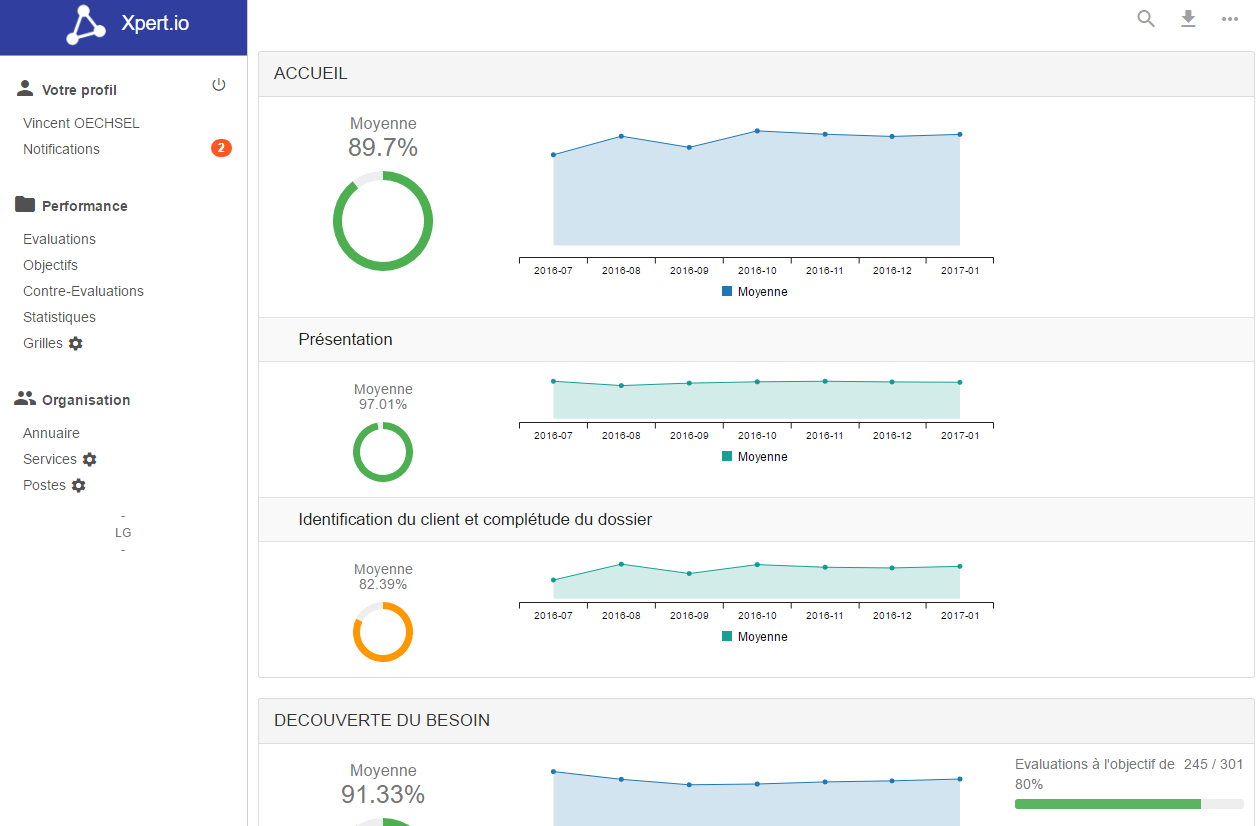
Task: Click the Xpert.io logo icon
Action: [x=86, y=25]
